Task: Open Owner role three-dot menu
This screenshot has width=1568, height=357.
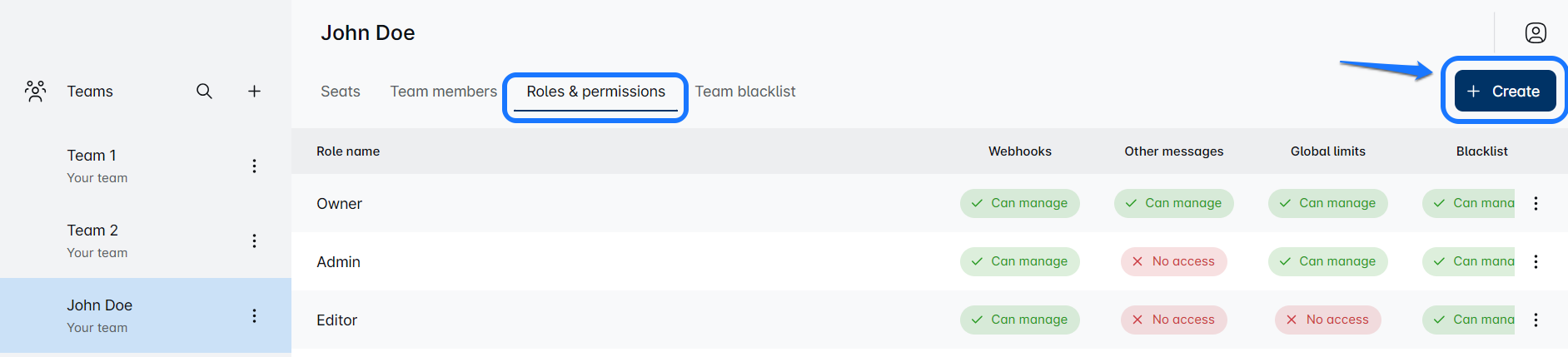Action: 1536,203
